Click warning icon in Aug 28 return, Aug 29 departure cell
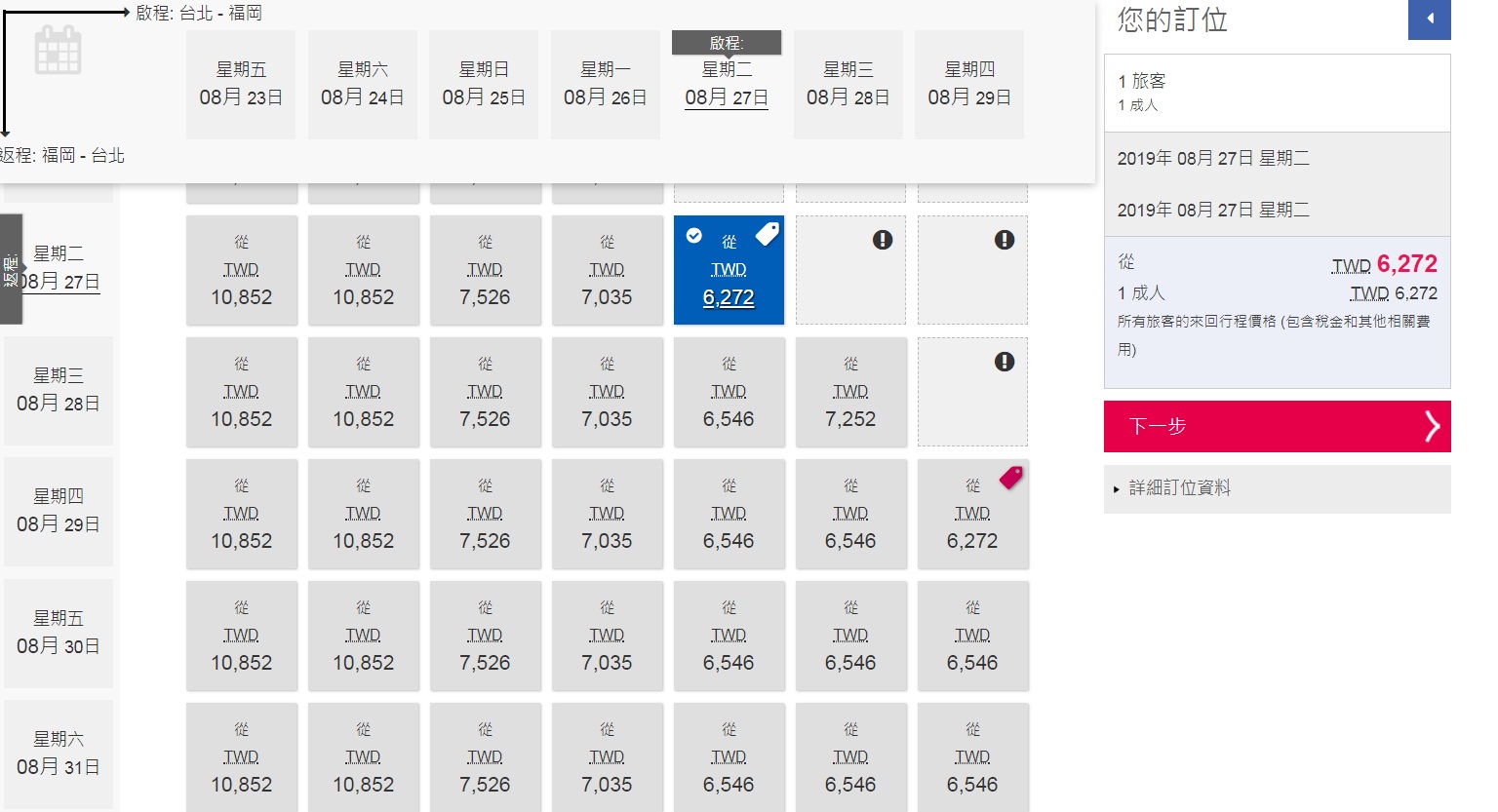This screenshot has height=812, width=1498. [1005, 362]
